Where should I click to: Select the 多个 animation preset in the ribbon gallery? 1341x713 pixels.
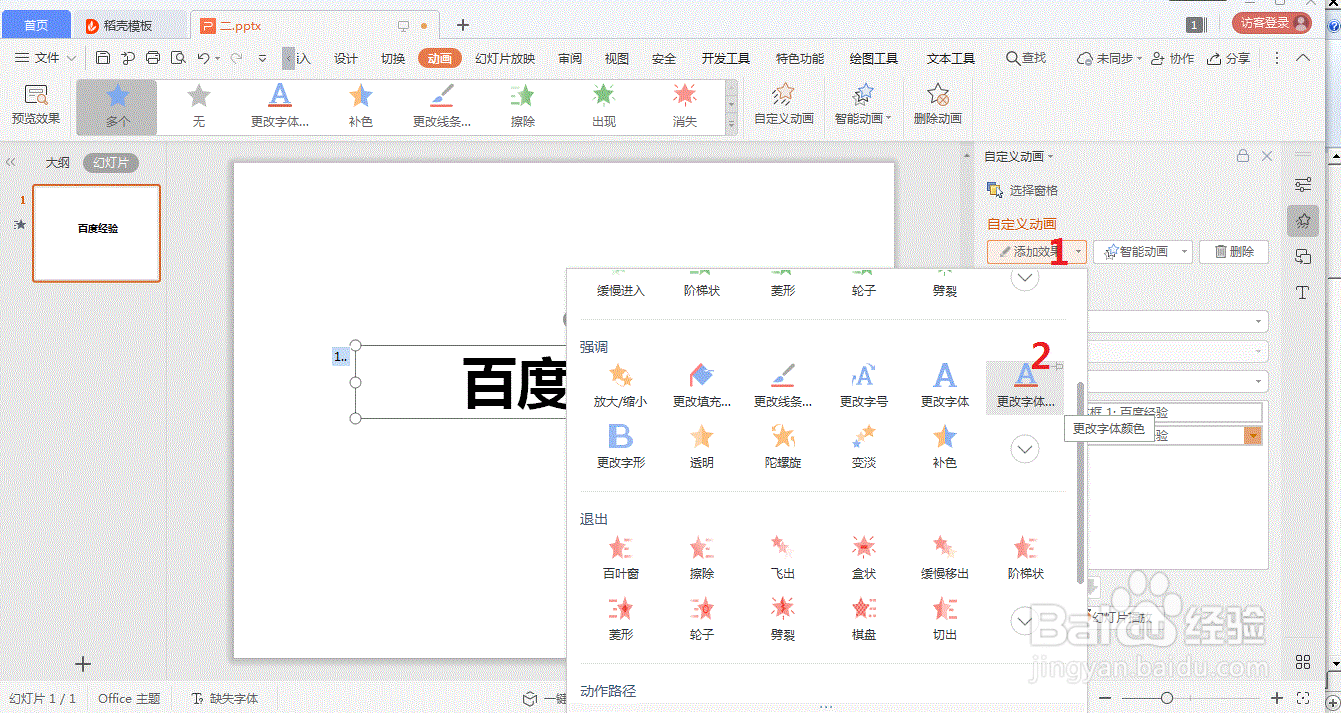(x=117, y=107)
